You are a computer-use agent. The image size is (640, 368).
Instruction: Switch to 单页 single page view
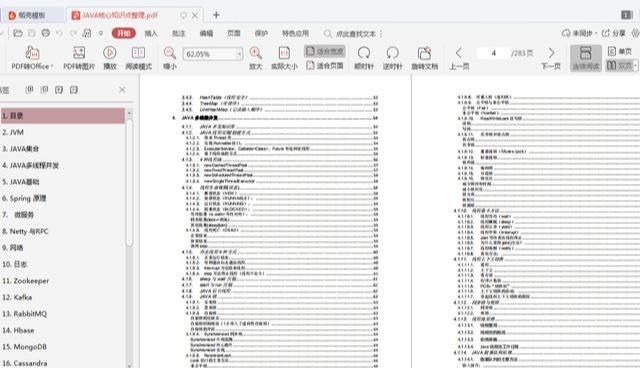click(x=620, y=51)
